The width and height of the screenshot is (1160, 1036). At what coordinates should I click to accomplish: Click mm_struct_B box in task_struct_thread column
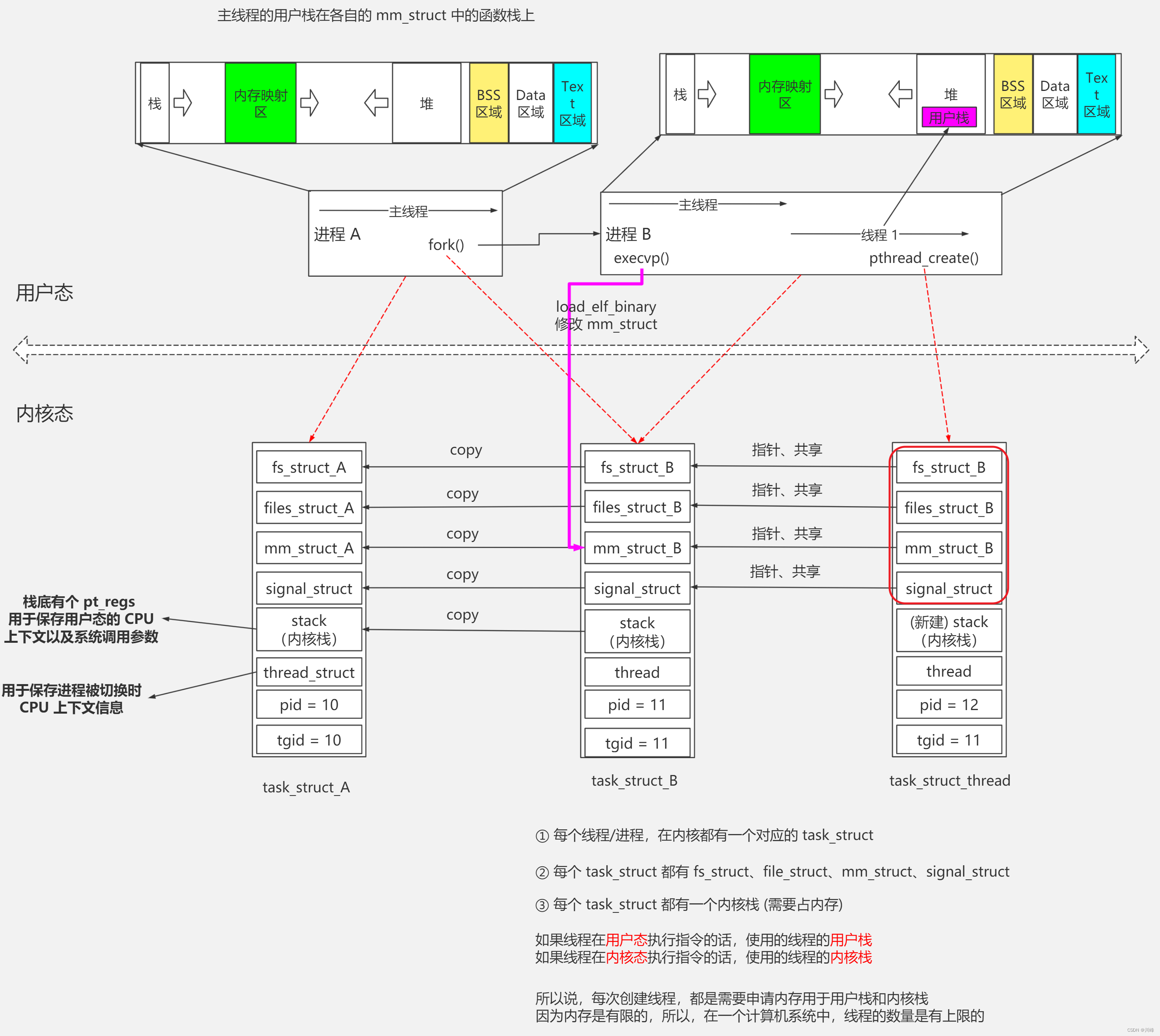point(949,548)
